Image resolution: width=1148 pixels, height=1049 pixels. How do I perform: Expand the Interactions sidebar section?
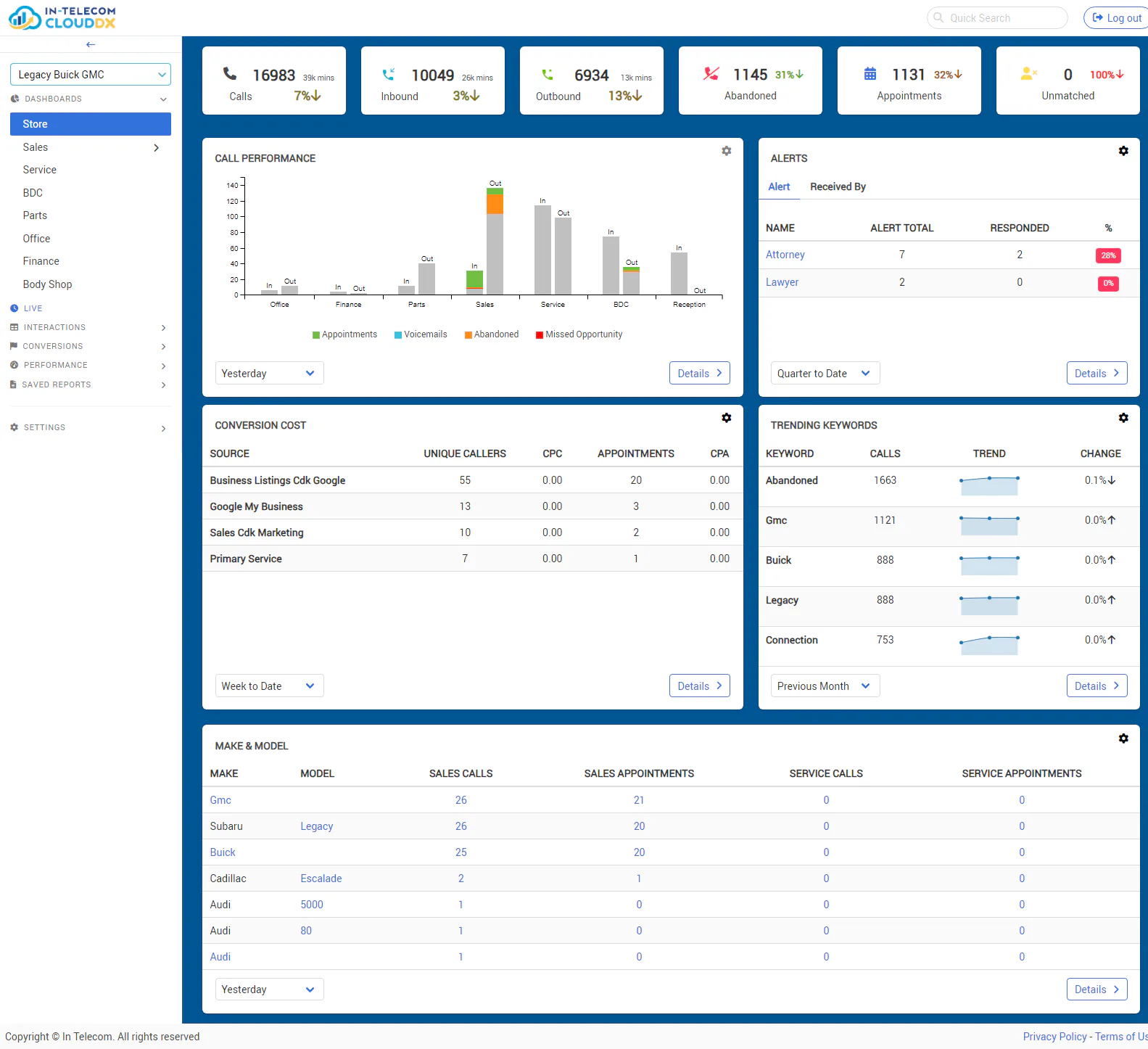(88, 327)
